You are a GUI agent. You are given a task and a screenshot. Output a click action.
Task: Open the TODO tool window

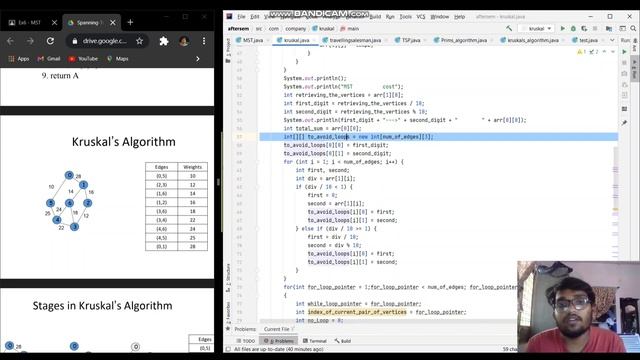[245, 341]
